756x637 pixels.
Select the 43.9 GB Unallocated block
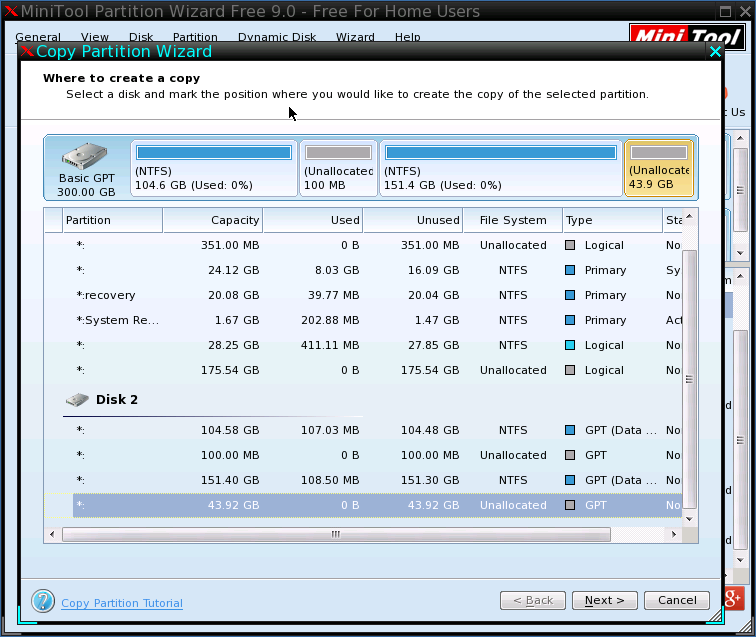coord(659,168)
